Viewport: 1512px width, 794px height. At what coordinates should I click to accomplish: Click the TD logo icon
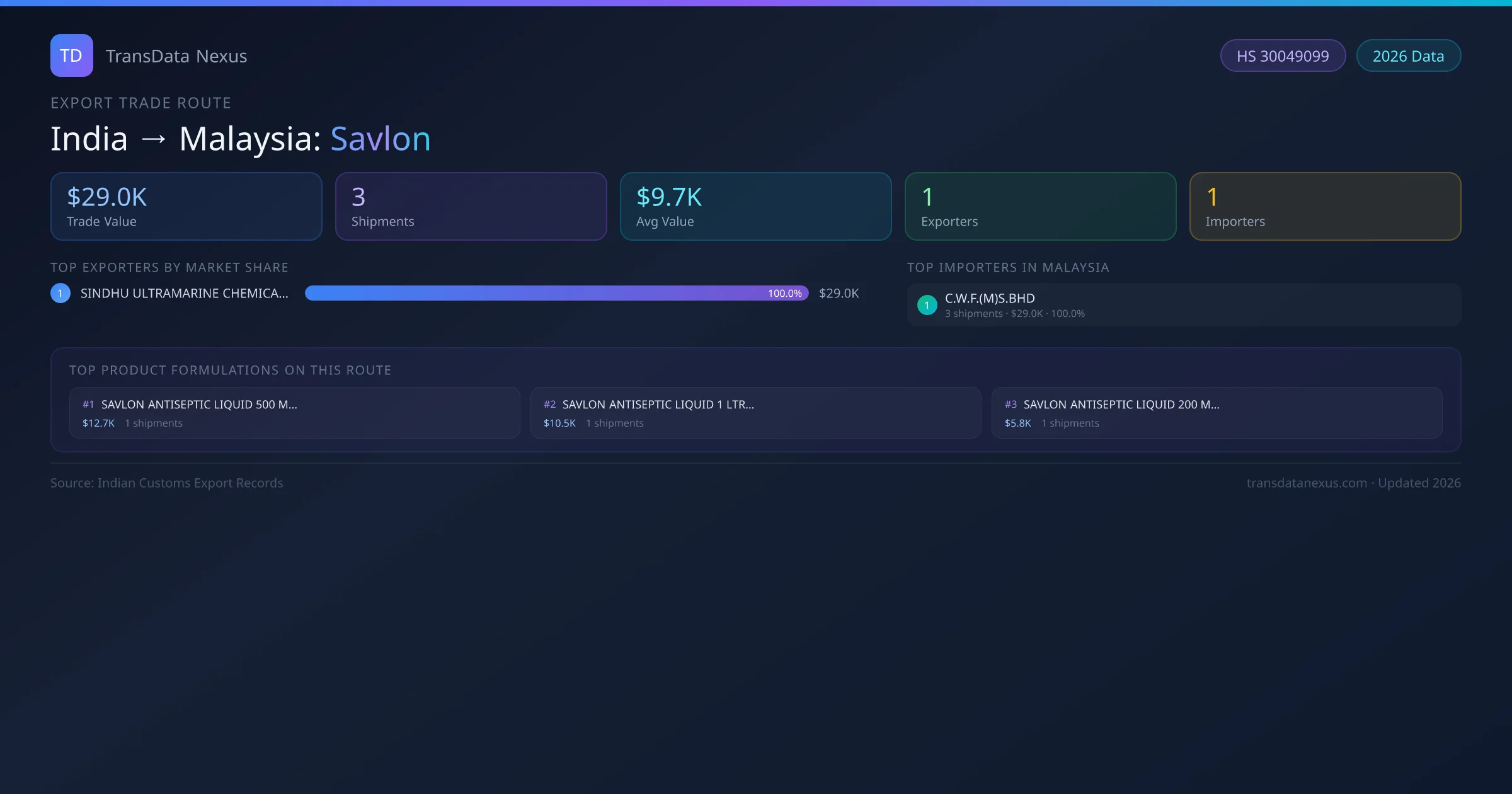pos(71,55)
